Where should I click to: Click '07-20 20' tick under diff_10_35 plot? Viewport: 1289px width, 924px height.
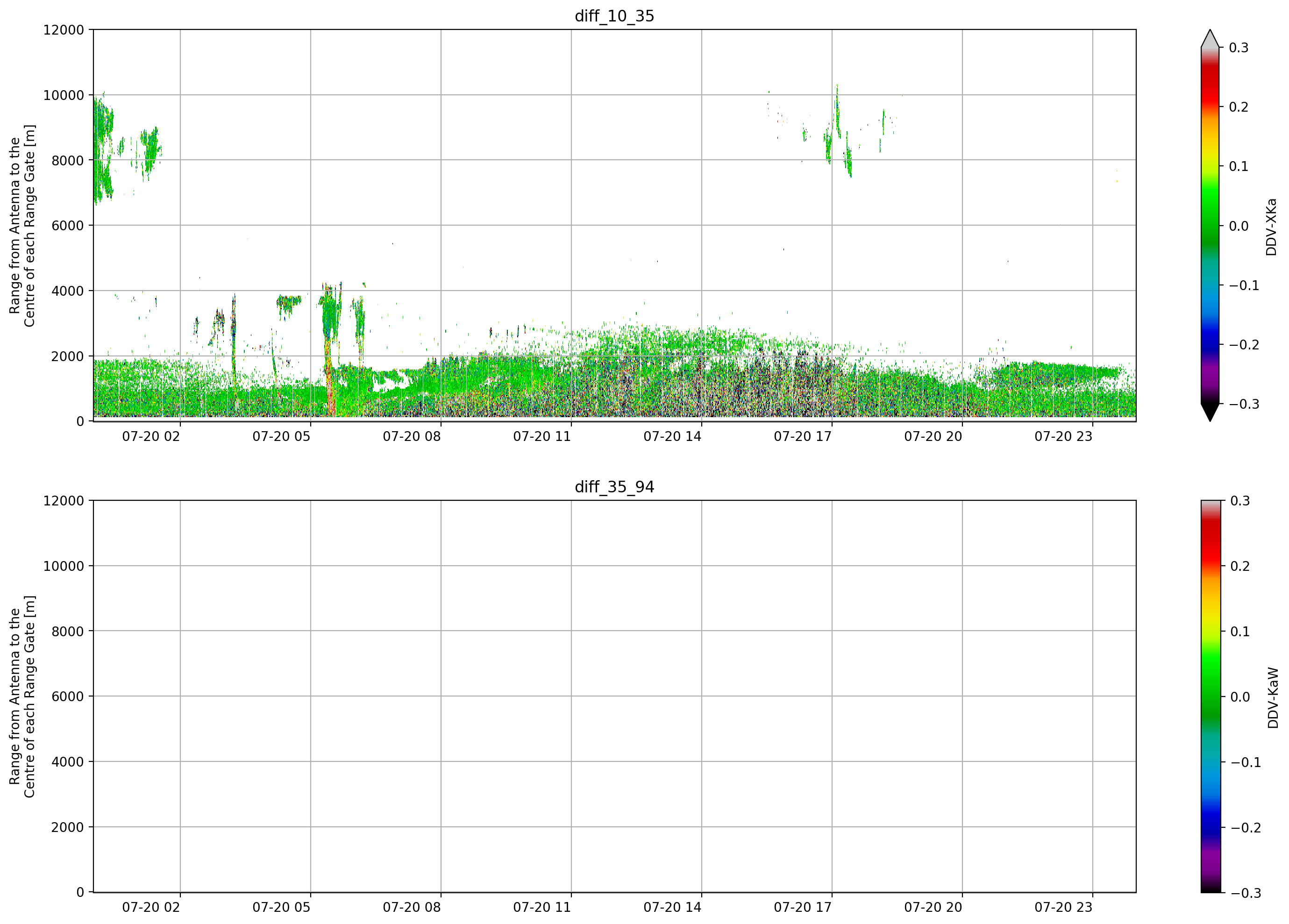[x=933, y=436]
